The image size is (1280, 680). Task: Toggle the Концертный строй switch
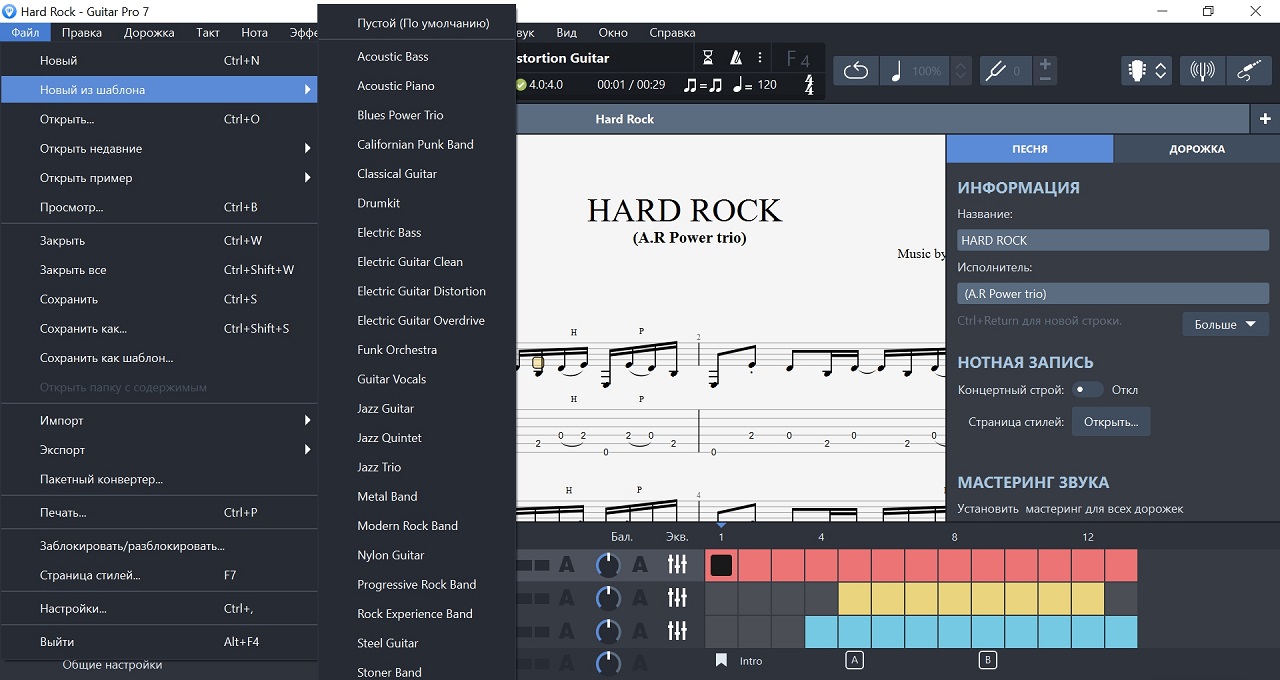1086,390
